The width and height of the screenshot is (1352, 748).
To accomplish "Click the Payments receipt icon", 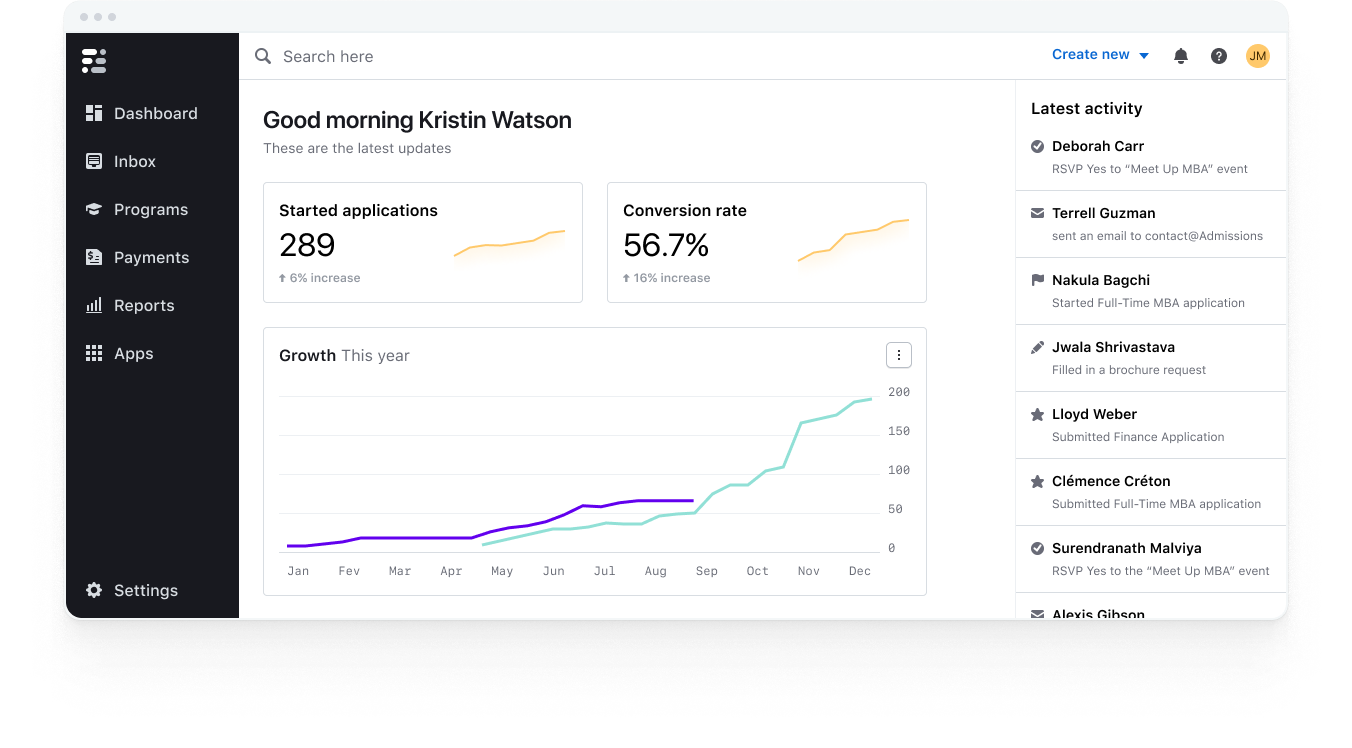I will click(94, 257).
